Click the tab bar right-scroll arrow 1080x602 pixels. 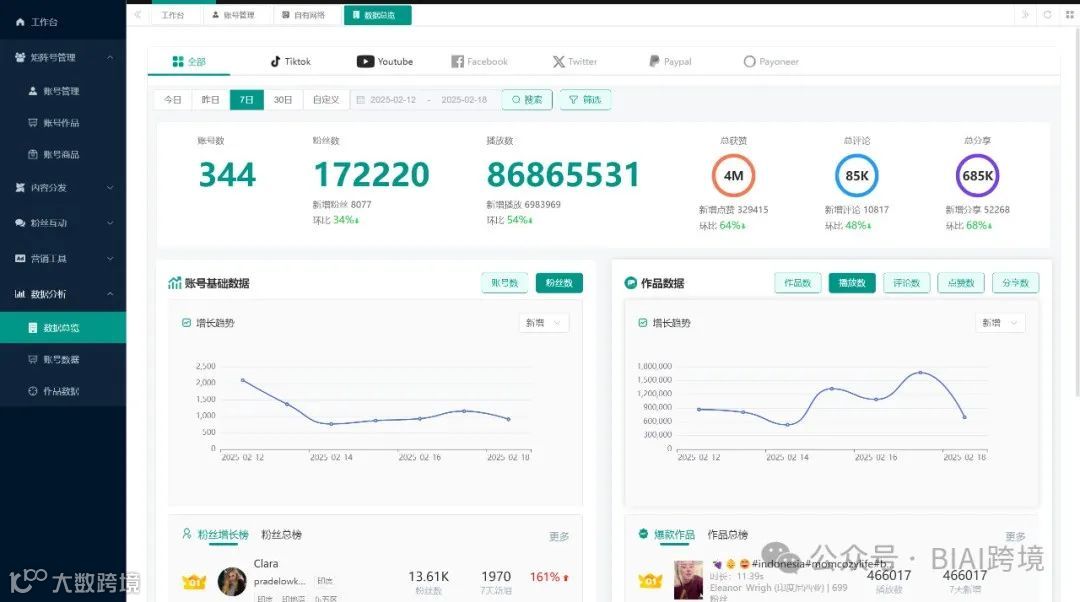point(1025,14)
